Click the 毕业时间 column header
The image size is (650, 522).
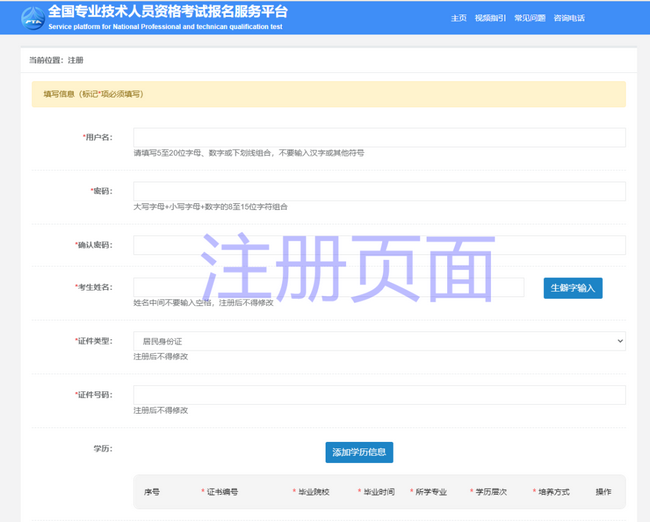(x=378, y=492)
